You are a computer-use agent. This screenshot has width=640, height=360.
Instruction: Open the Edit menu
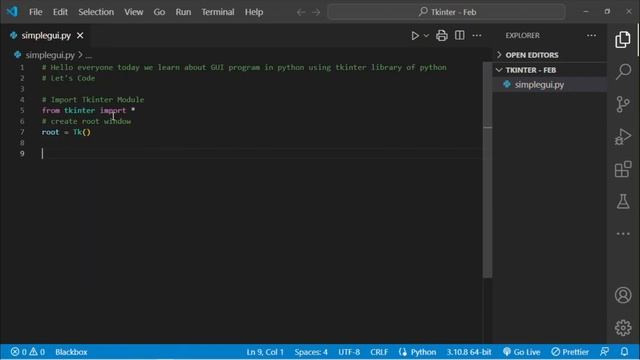click(60, 12)
